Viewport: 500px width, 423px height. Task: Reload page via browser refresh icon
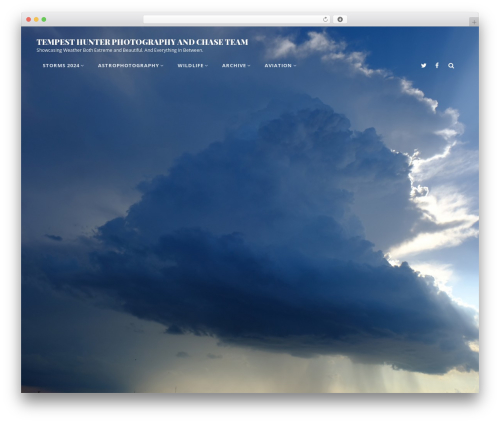coord(325,20)
